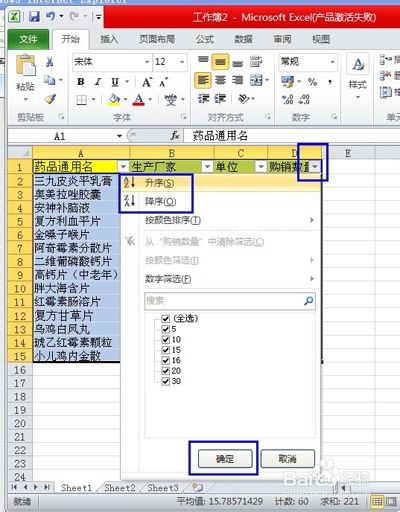This screenshot has height=512, width=400.
Task: Switch to the 页面布局 (Page Layout) tab
Action: (157, 39)
